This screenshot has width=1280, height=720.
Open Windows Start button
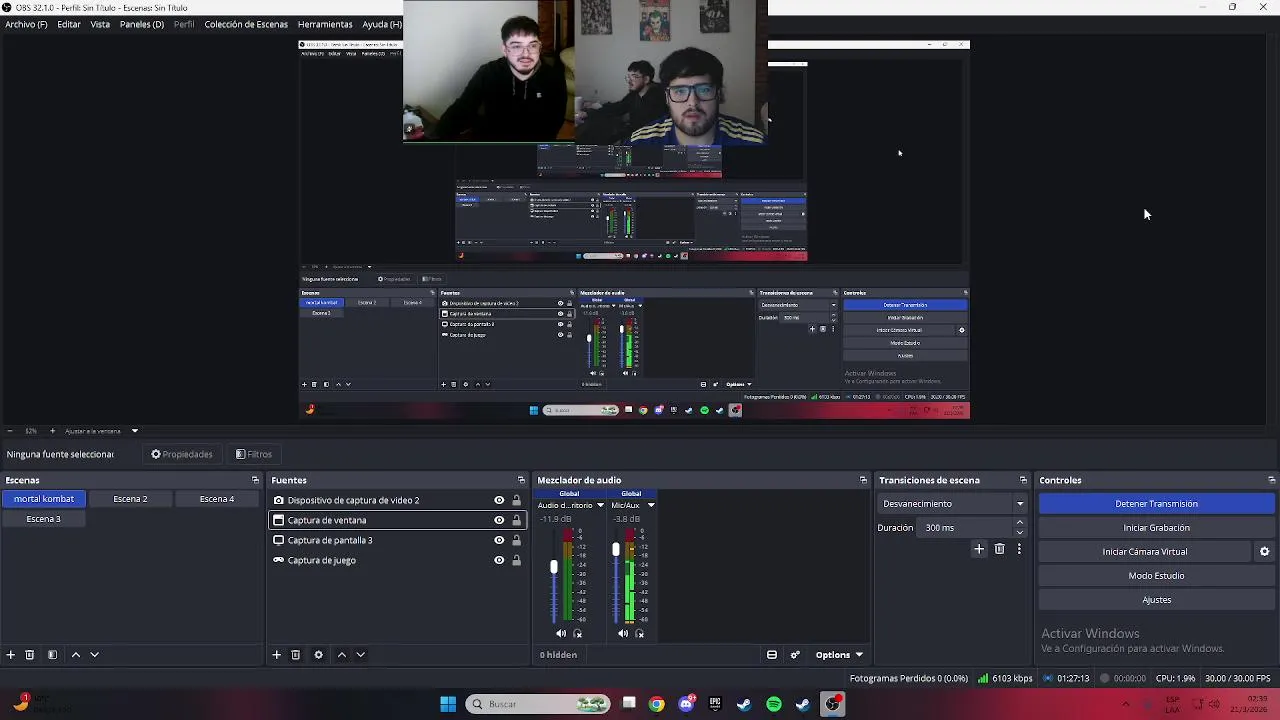click(x=448, y=704)
